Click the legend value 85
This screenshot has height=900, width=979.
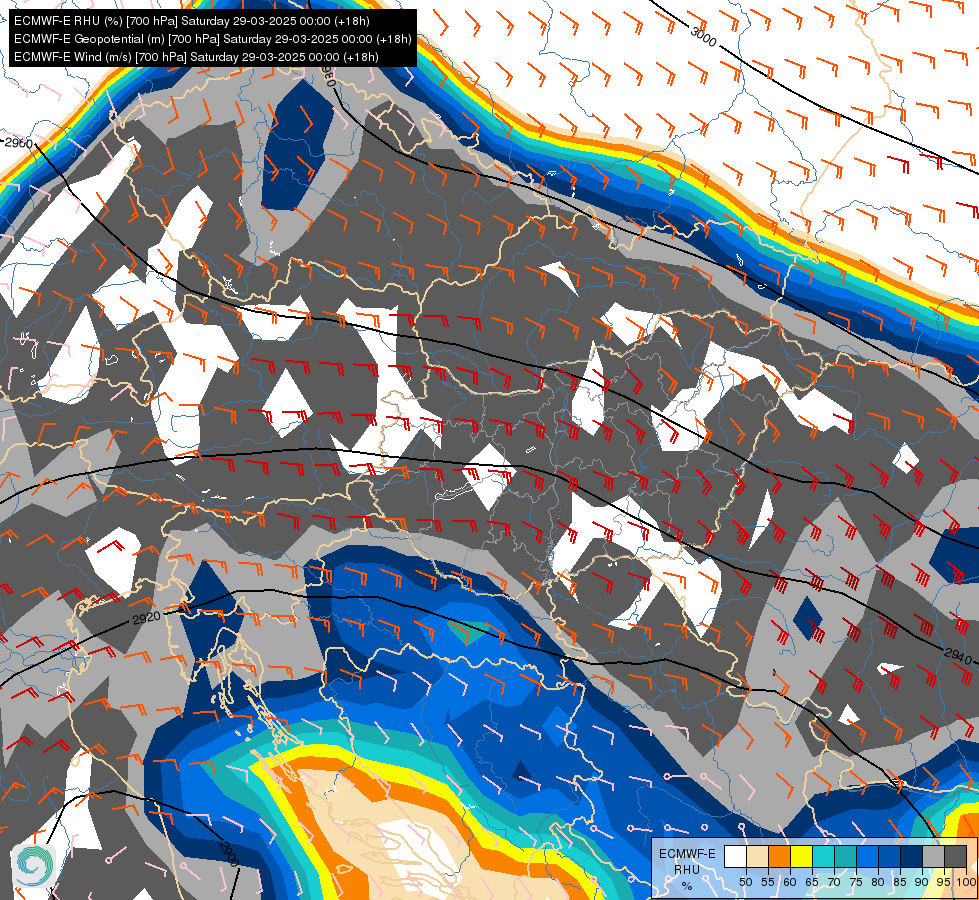900,882
